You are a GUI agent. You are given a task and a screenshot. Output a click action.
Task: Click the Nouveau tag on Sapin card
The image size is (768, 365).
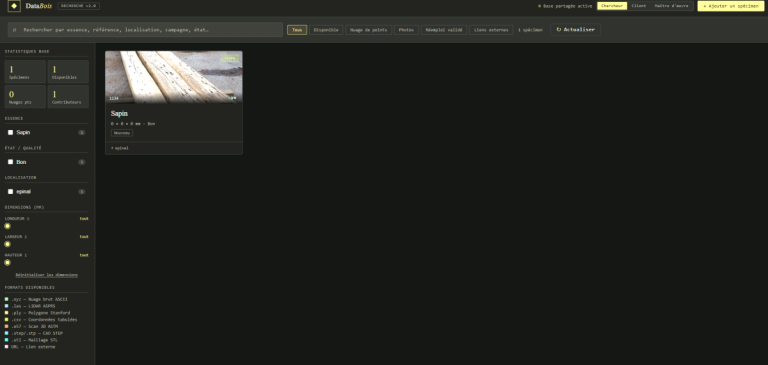pos(121,133)
